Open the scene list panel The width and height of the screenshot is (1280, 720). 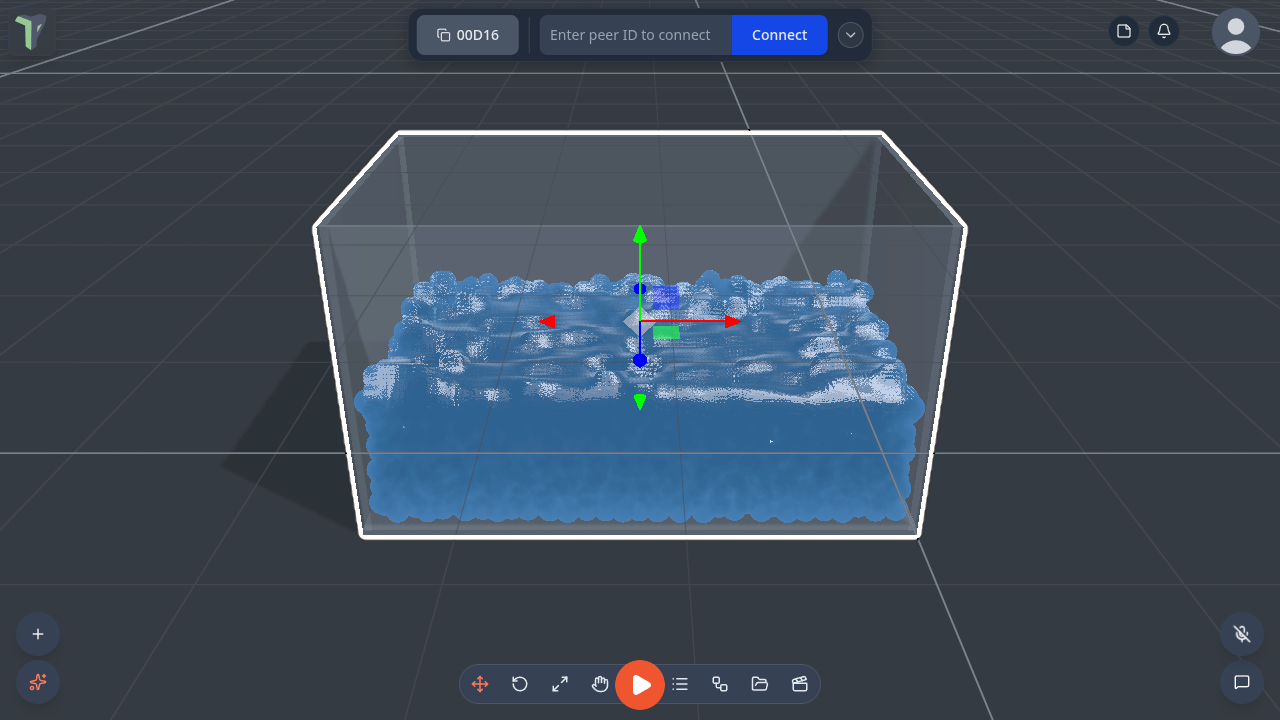tap(680, 684)
